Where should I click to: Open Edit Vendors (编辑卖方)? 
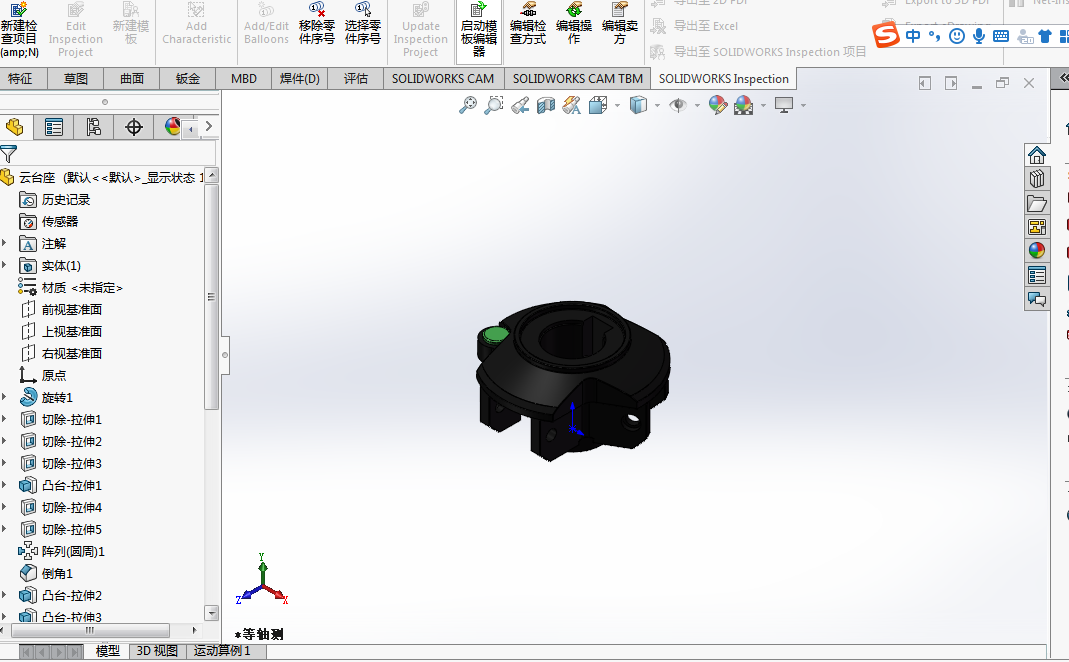tap(620, 25)
